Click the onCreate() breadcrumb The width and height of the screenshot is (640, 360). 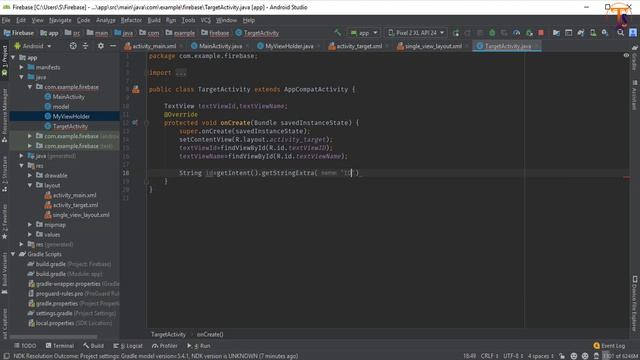pyautogui.click(x=210, y=334)
